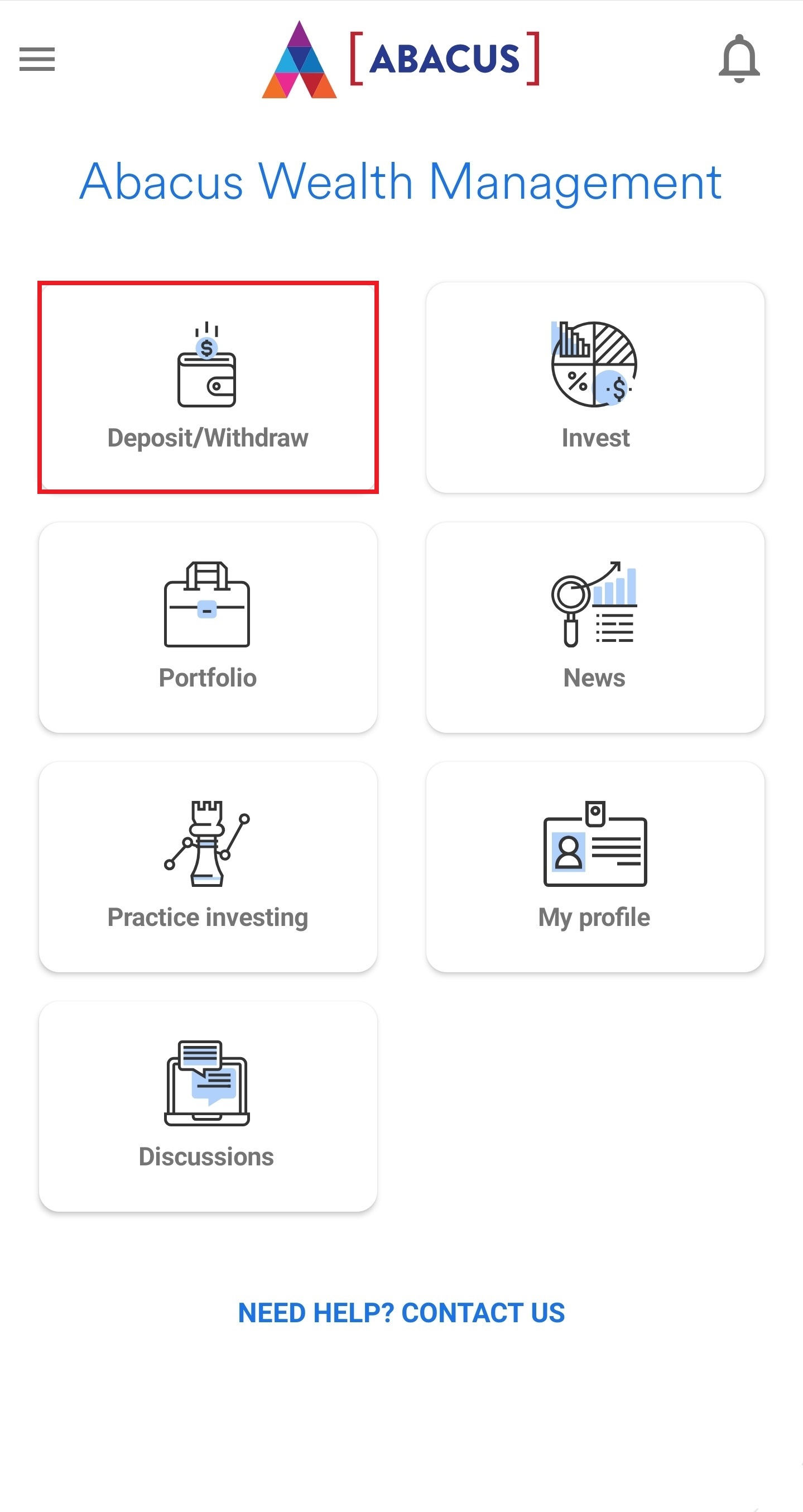
Task: Select the Portfolio text label
Action: coord(208,678)
